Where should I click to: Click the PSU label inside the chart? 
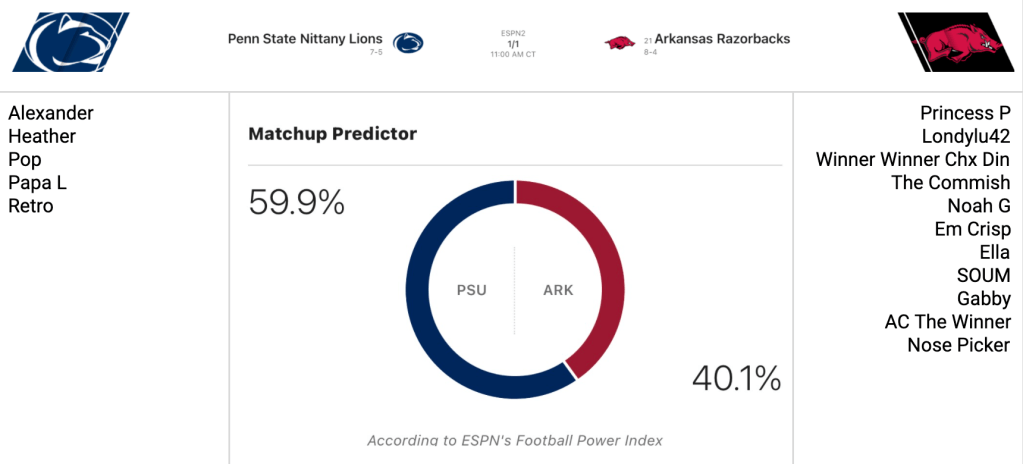(x=471, y=290)
